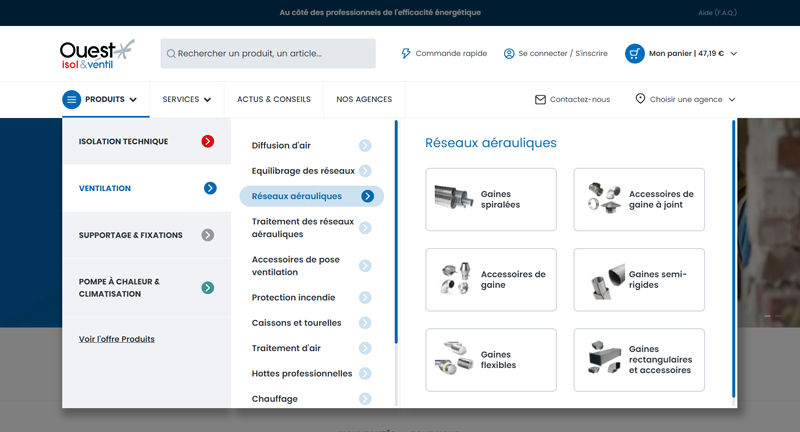Screen dimensions: 800x432
Task: Click the red arrow beside Isolation Technique
Action: click(x=208, y=142)
